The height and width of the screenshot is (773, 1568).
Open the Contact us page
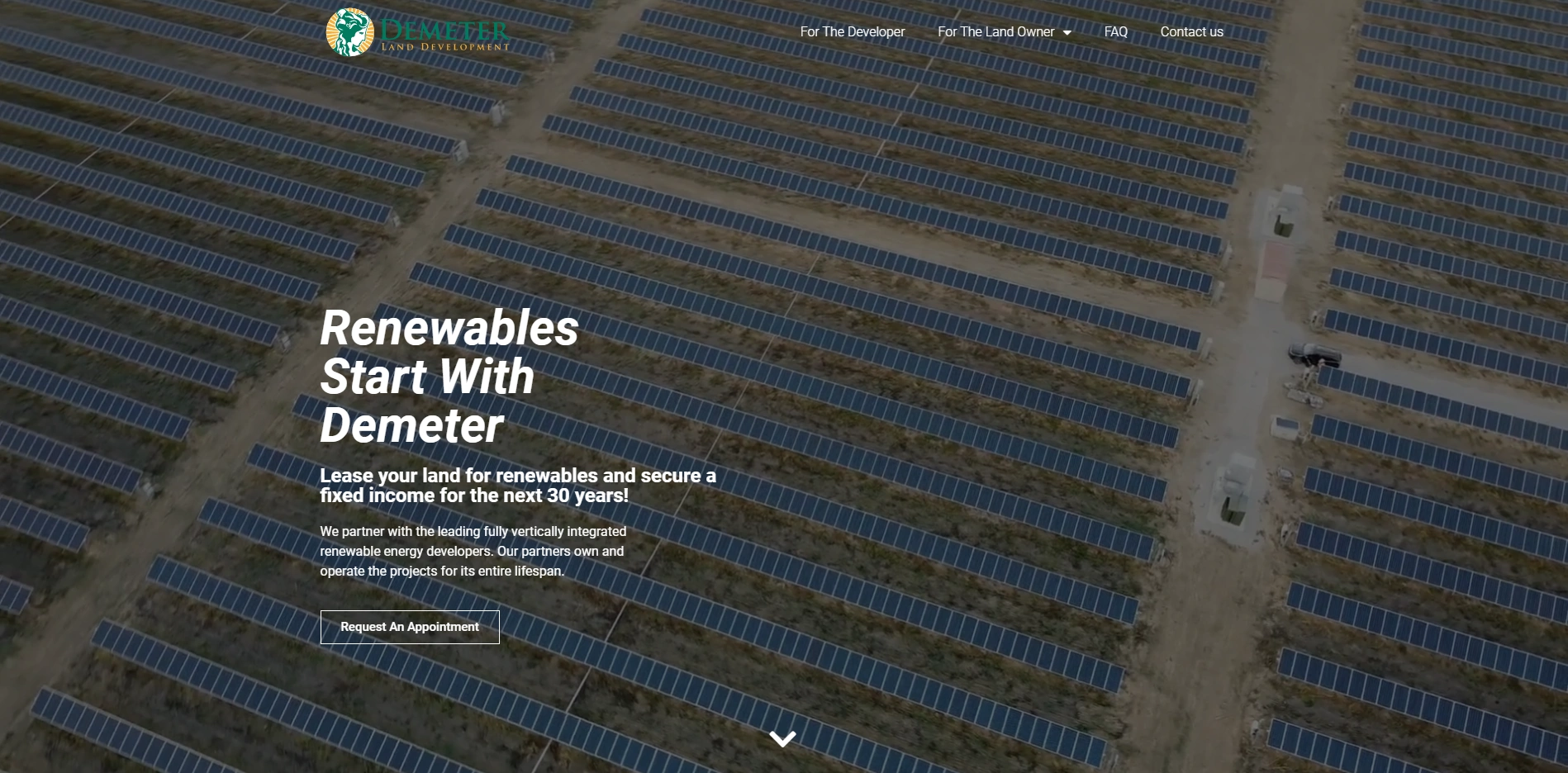1191,31
